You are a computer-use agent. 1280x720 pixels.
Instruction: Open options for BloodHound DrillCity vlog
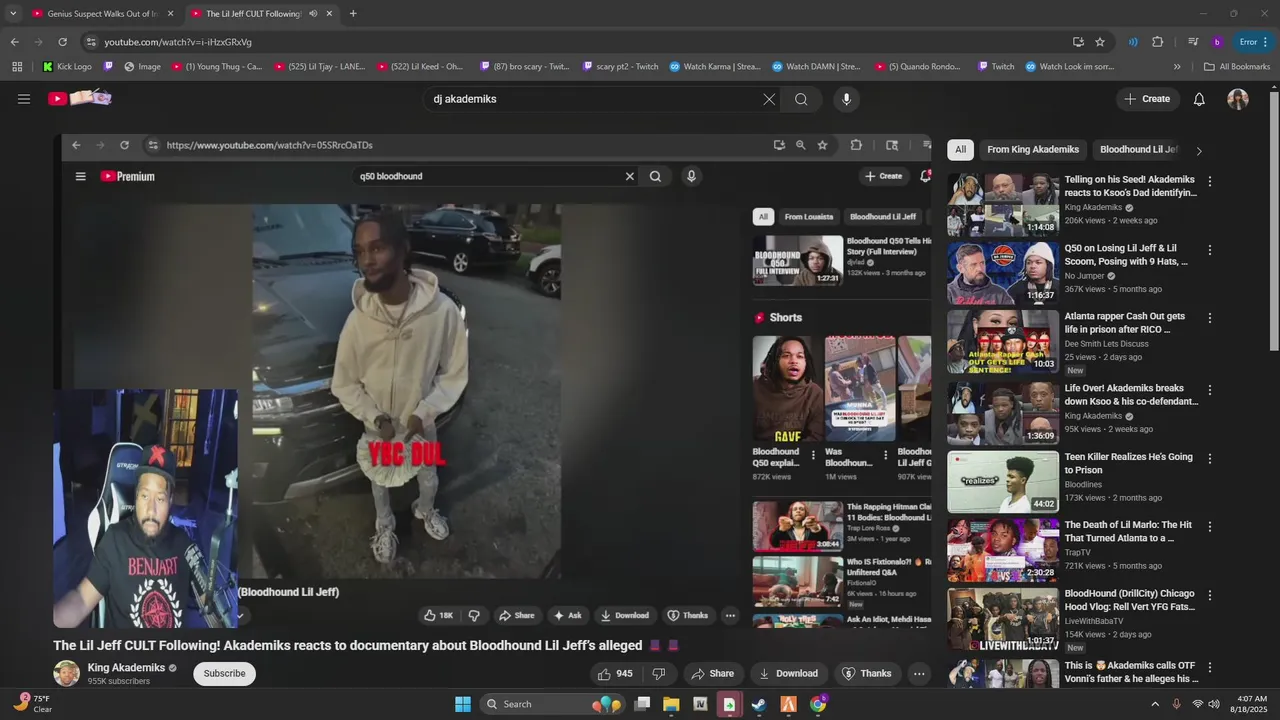click(x=1210, y=596)
